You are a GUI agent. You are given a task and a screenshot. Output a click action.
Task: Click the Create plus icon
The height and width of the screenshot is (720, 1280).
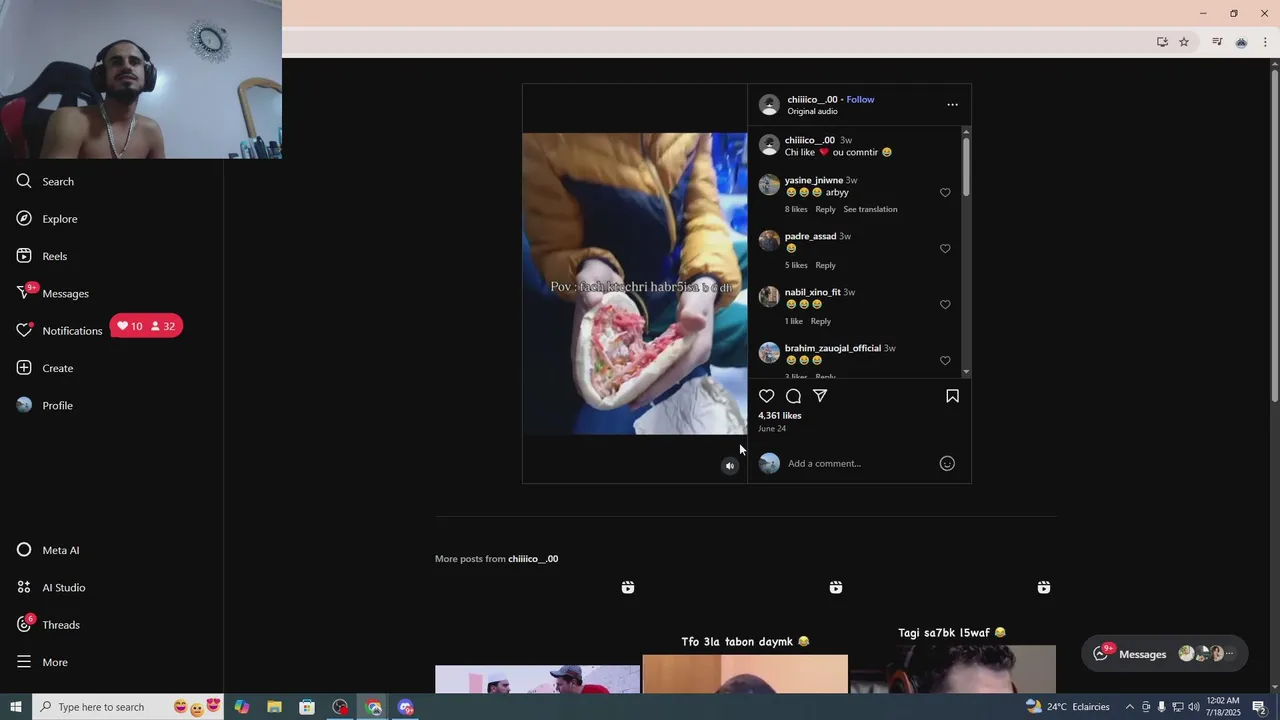24,368
